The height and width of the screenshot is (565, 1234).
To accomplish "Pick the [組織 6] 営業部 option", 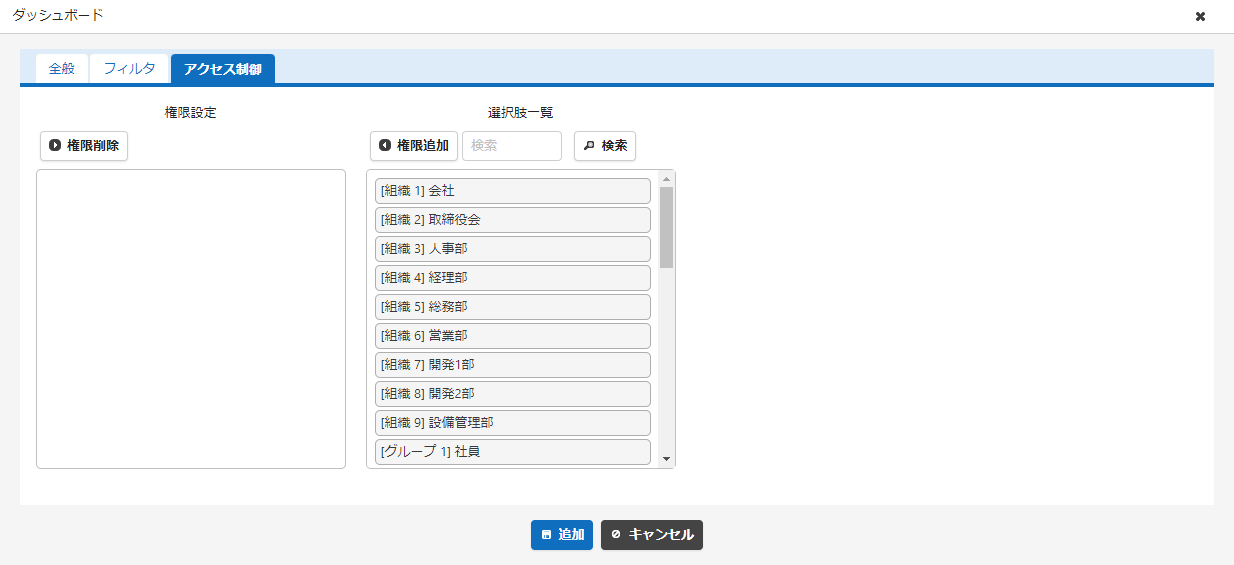I will [513, 335].
